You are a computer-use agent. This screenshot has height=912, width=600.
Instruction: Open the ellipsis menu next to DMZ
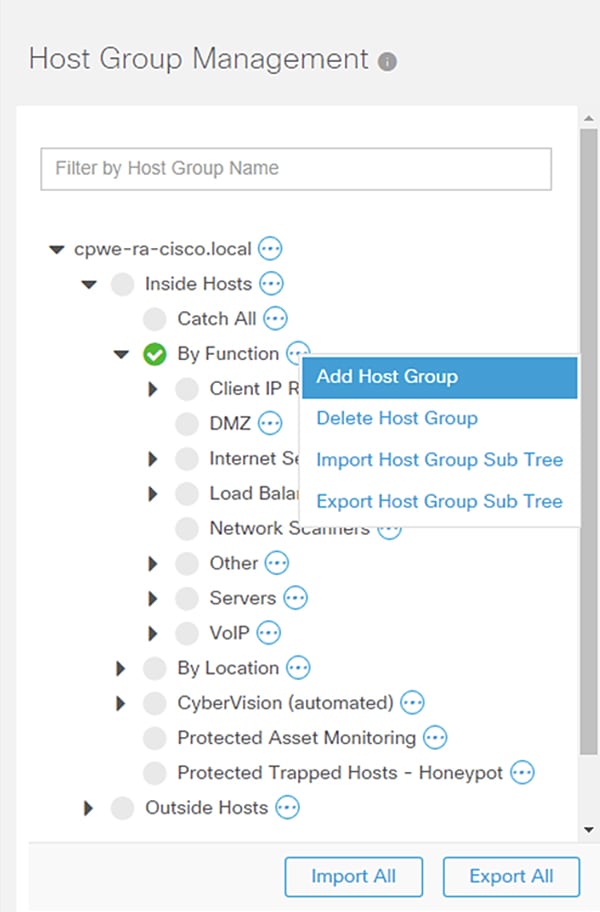point(270,423)
